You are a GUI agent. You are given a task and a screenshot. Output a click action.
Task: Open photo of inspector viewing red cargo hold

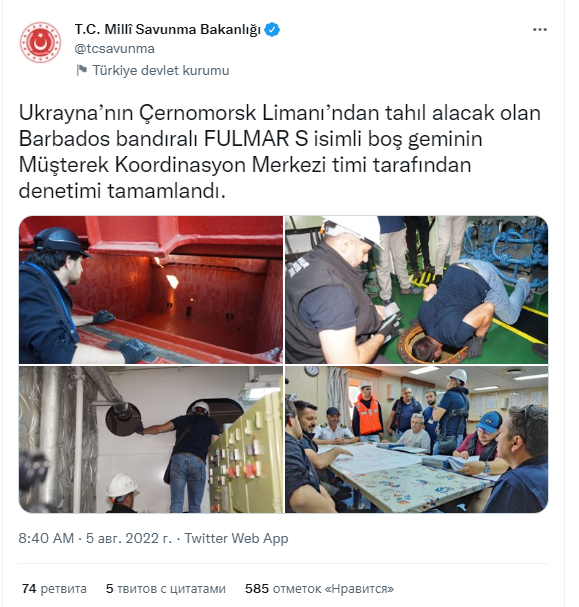tap(151, 290)
